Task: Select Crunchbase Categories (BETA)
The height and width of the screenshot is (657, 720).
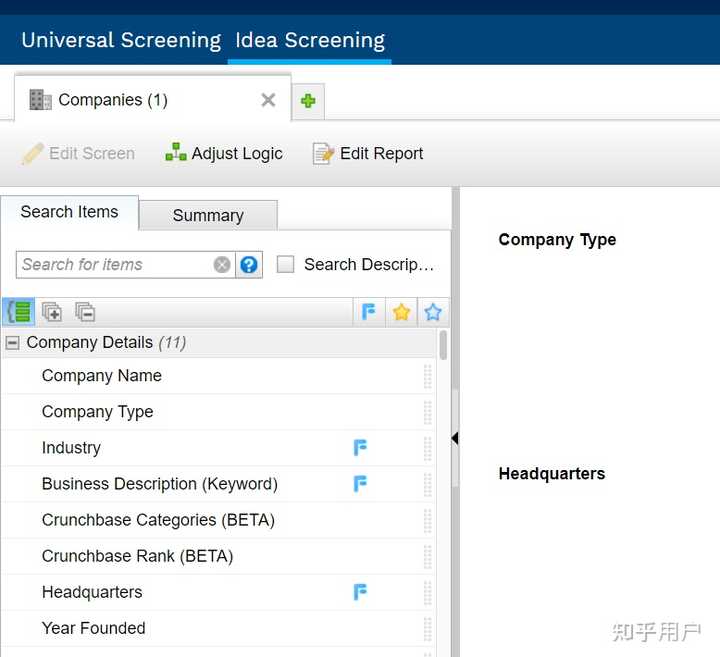Action: (218, 520)
